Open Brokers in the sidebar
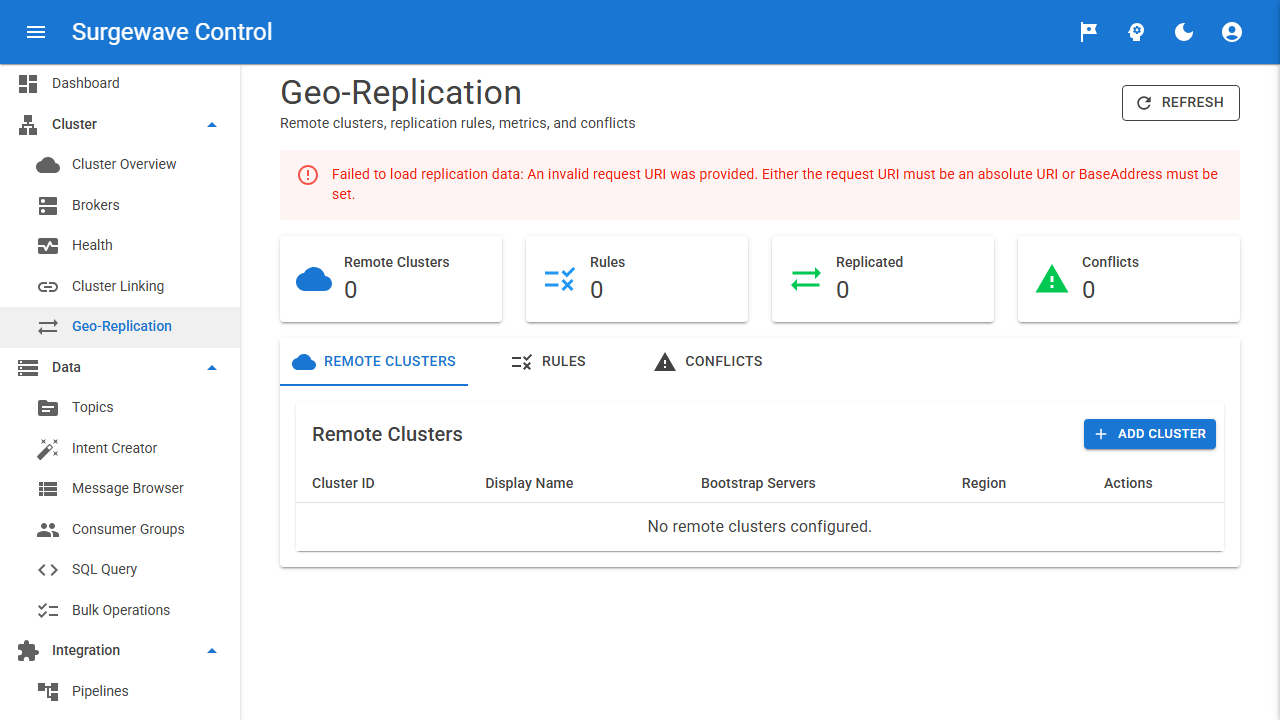Screen dimensions: 1280x720 pyautogui.click(x=120, y=205)
